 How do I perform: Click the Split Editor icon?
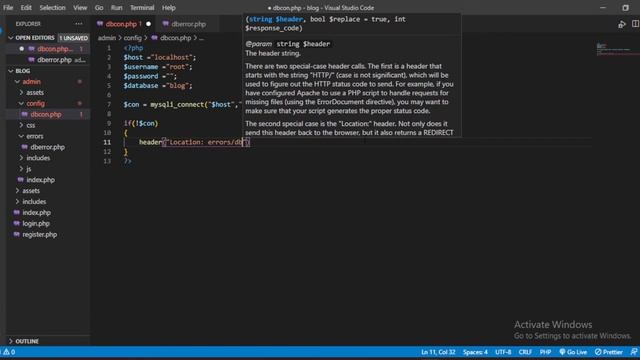point(636,24)
